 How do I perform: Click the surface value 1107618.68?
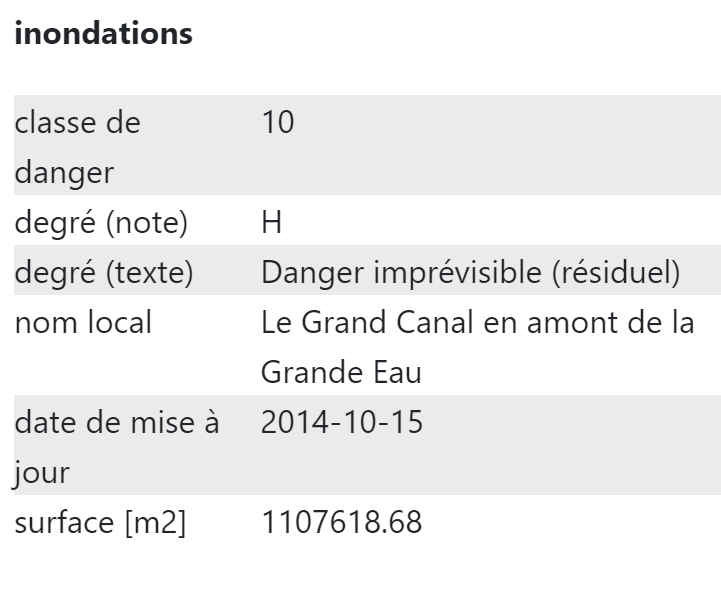click(x=342, y=522)
